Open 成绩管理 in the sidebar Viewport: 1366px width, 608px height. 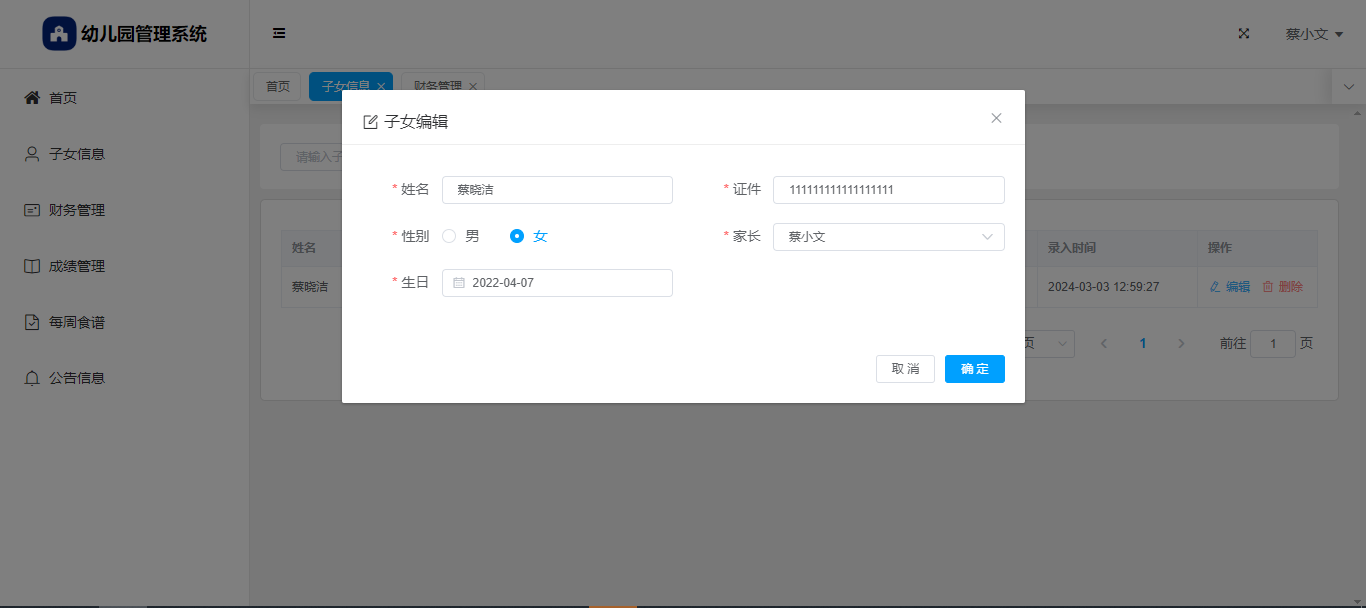124,266
